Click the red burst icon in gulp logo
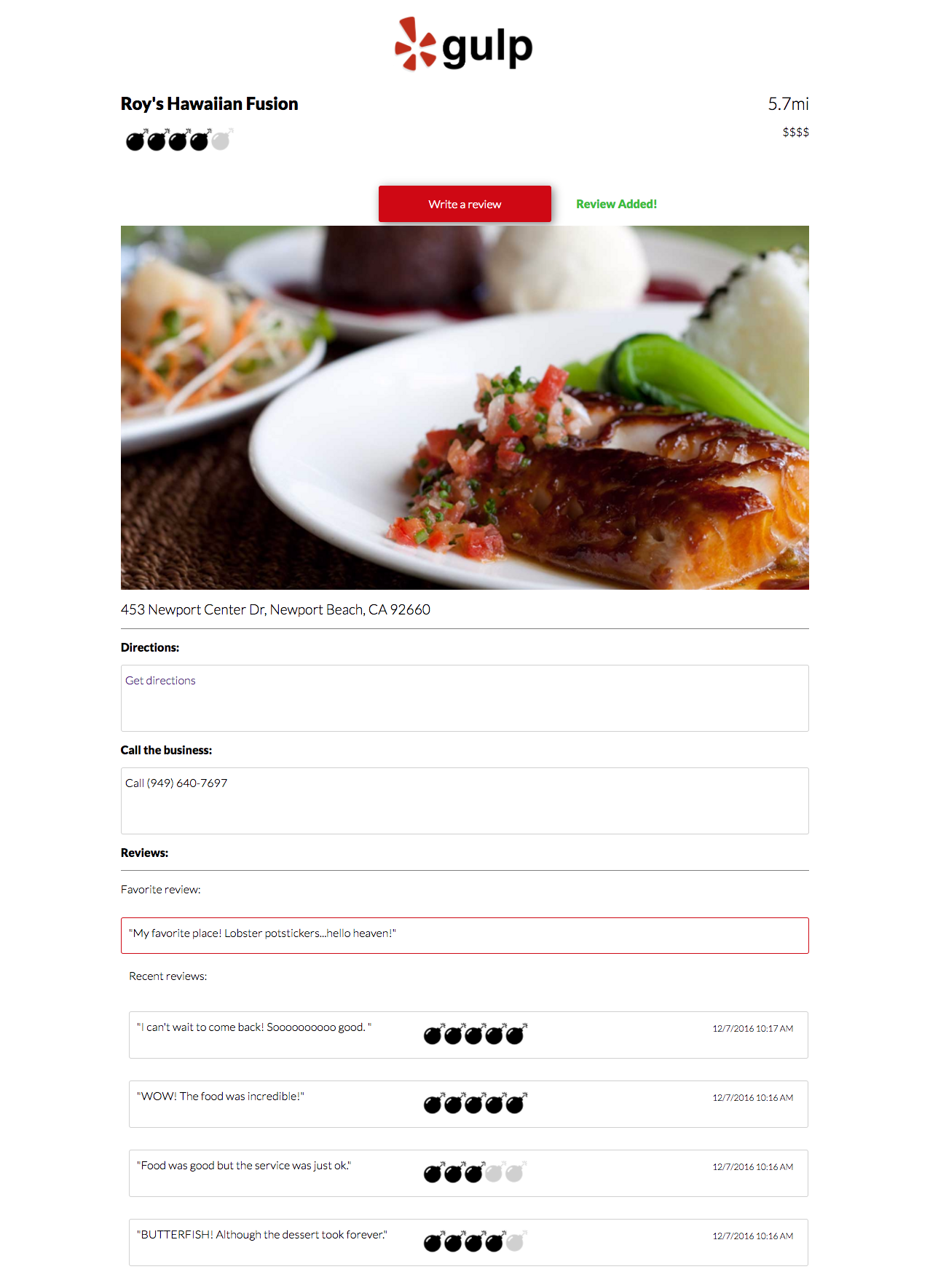The image size is (930, 1288). click(x=415, y=44)
